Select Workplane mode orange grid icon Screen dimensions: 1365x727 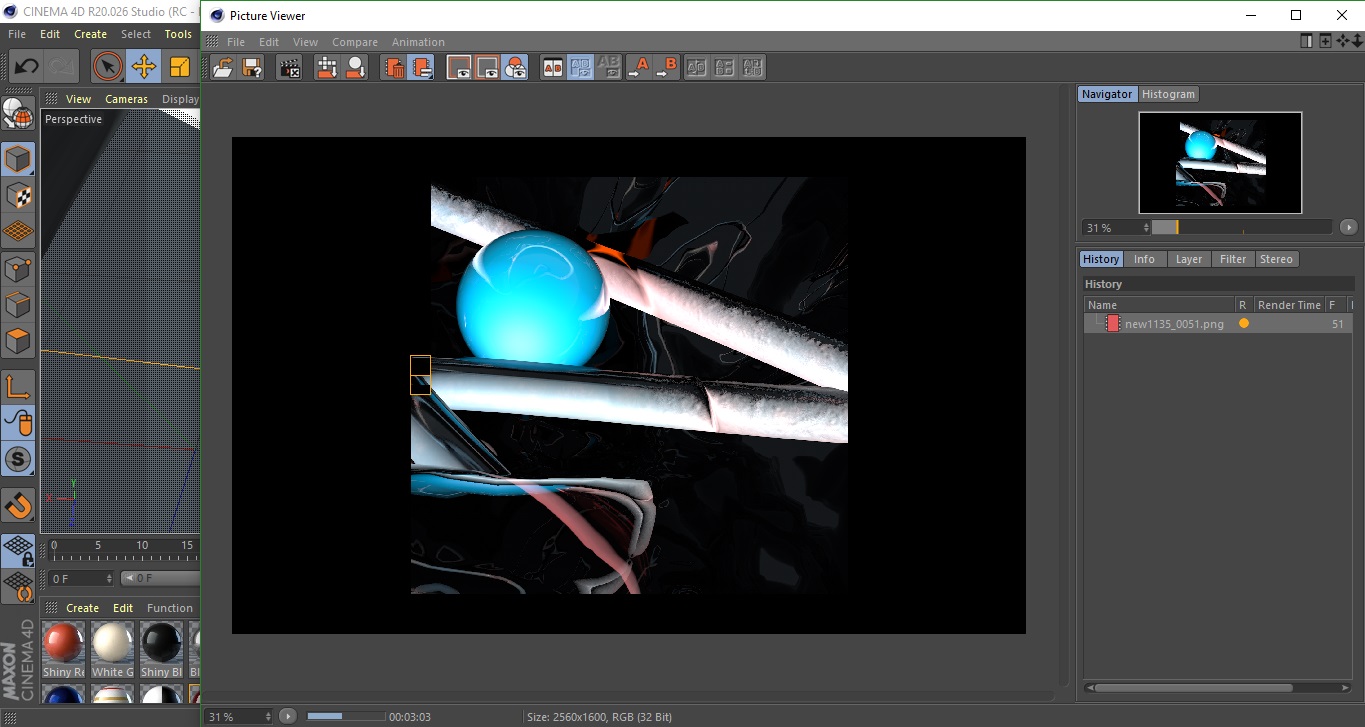(x=18, y=232)
